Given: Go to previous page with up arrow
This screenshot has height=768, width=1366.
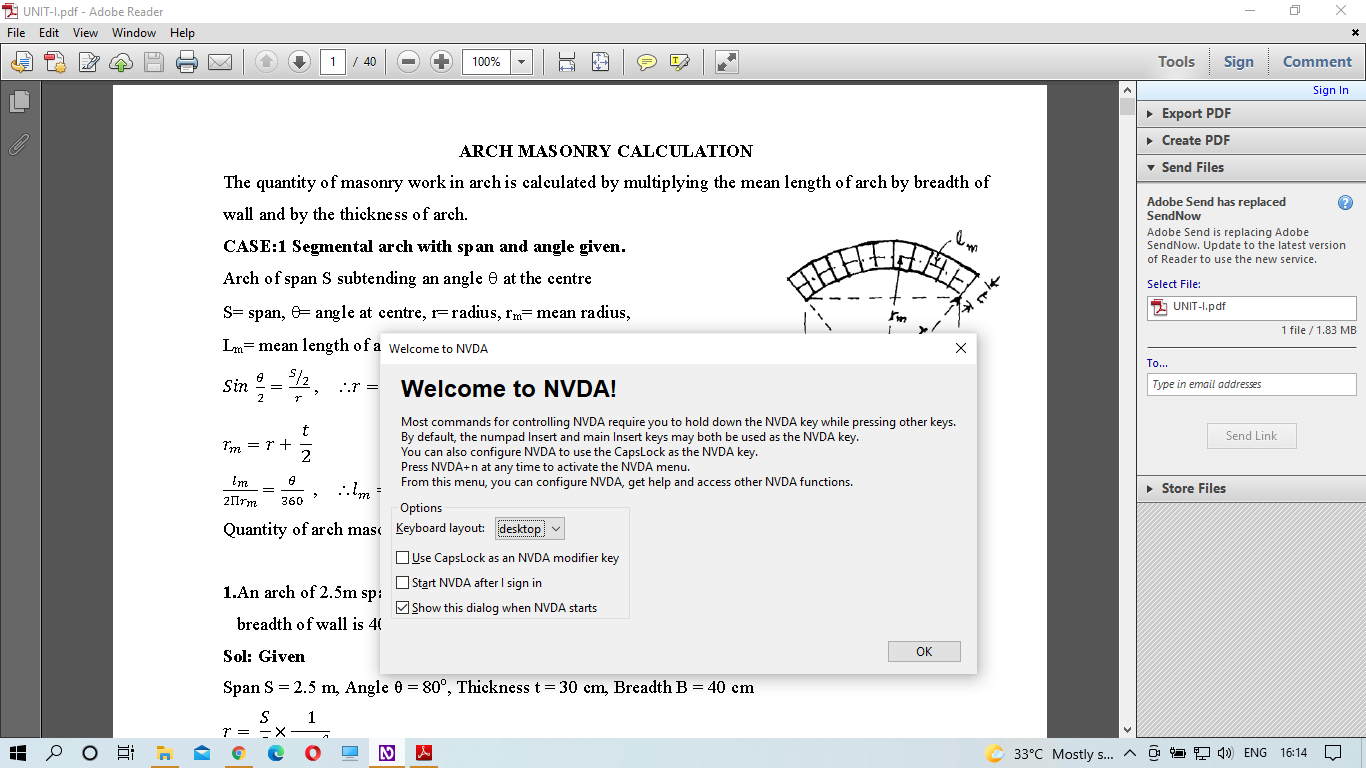Looking at the screenshot, I should click(266, 62).
